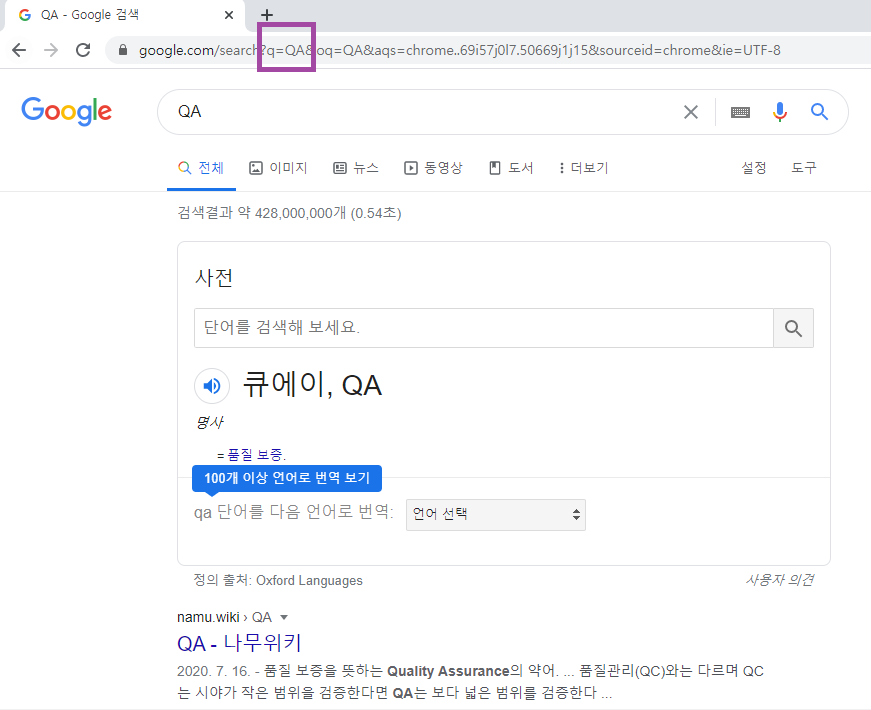Open 설정 settings
The image size is (871, 710).
coord(754,168)
